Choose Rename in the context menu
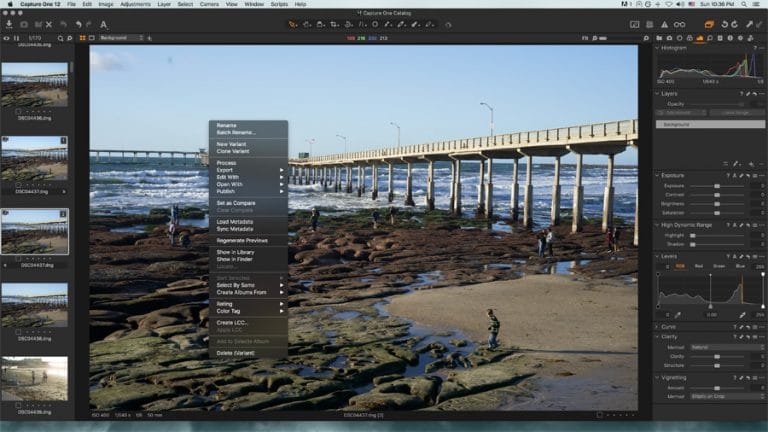 (x=226, y=125)
